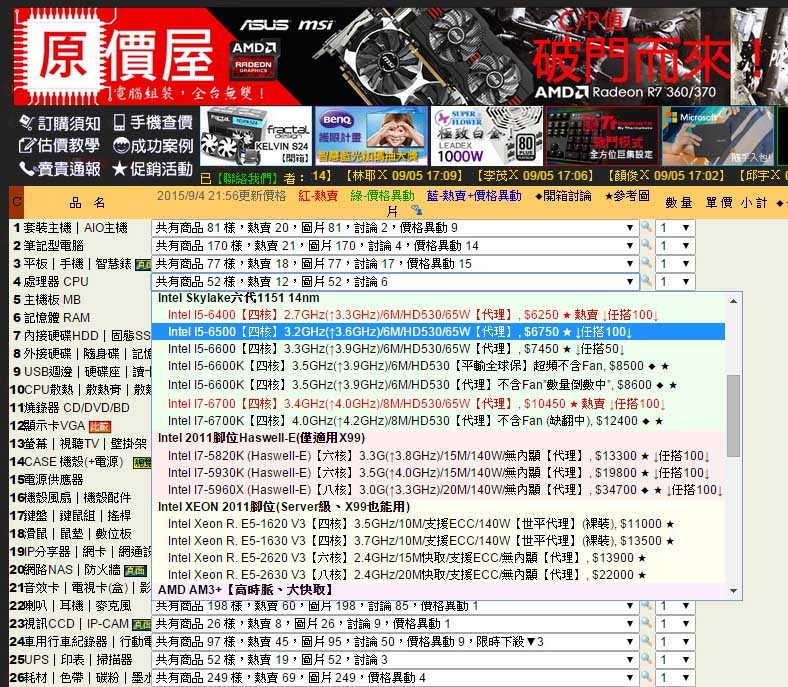Select Intel I7-5960X $34700 option
788x687 pixels.
tap(438, 489)
